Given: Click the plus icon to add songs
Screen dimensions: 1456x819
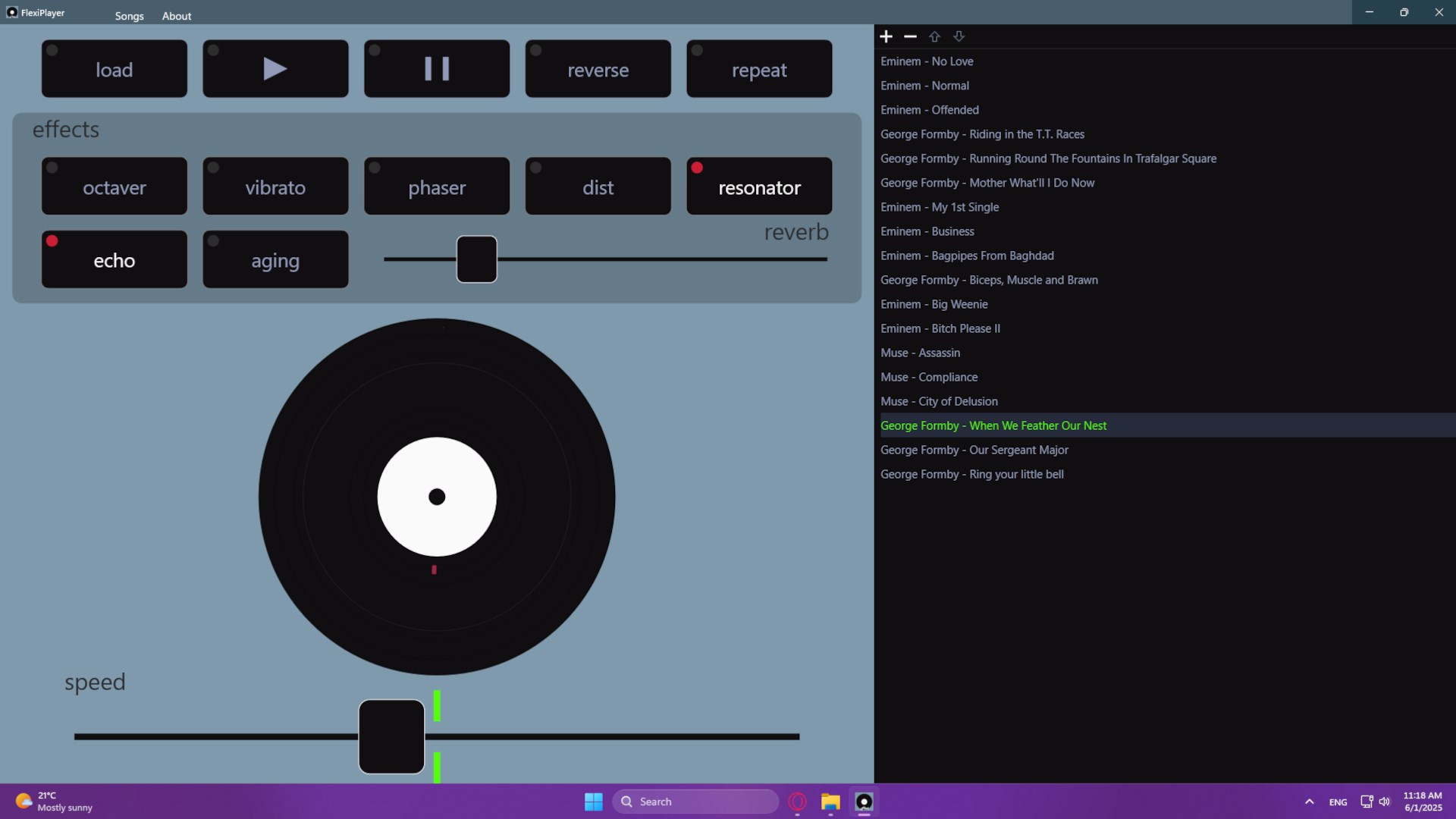Looking at the screenshot, I should click(886, 36).
